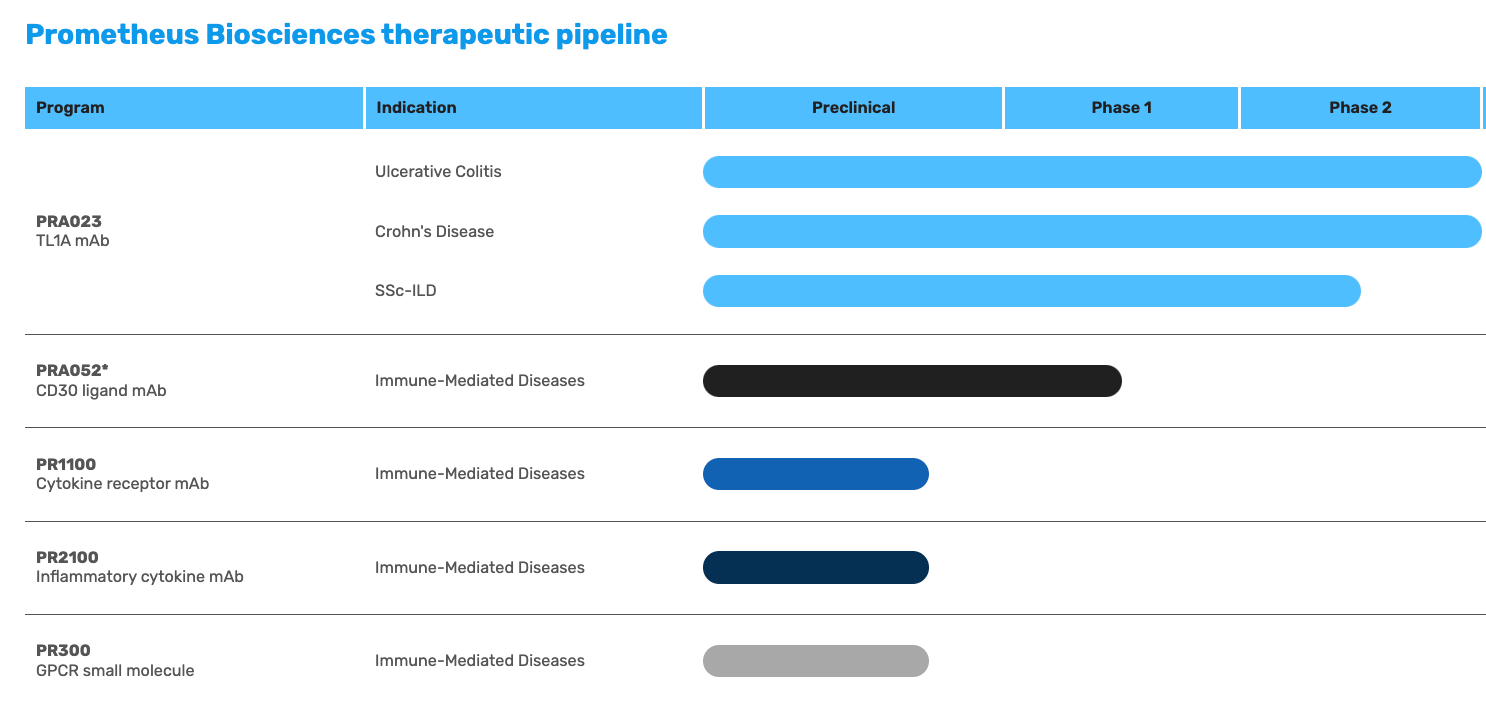Click the PR300 program name
1486x706 pixels.
coord(63,651)
